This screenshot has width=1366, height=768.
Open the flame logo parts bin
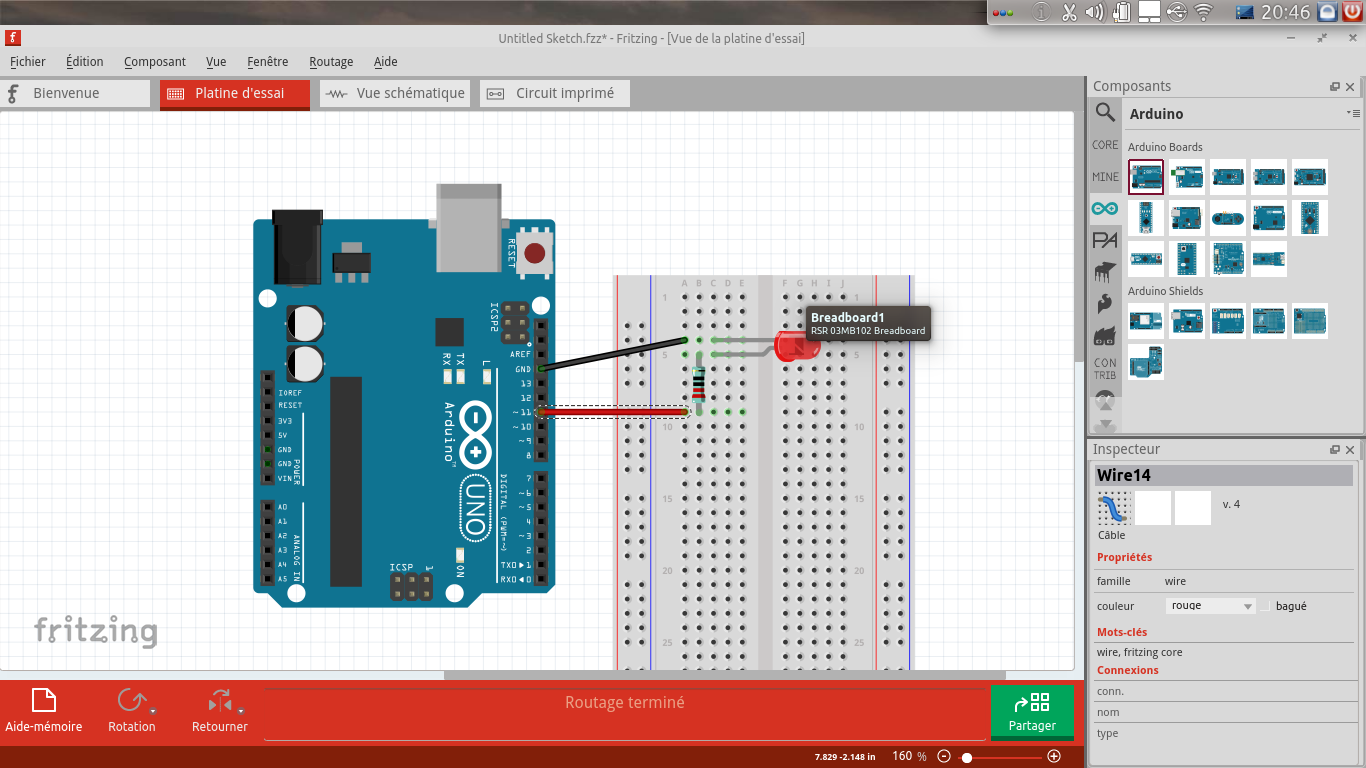(x=1105, y=302)
